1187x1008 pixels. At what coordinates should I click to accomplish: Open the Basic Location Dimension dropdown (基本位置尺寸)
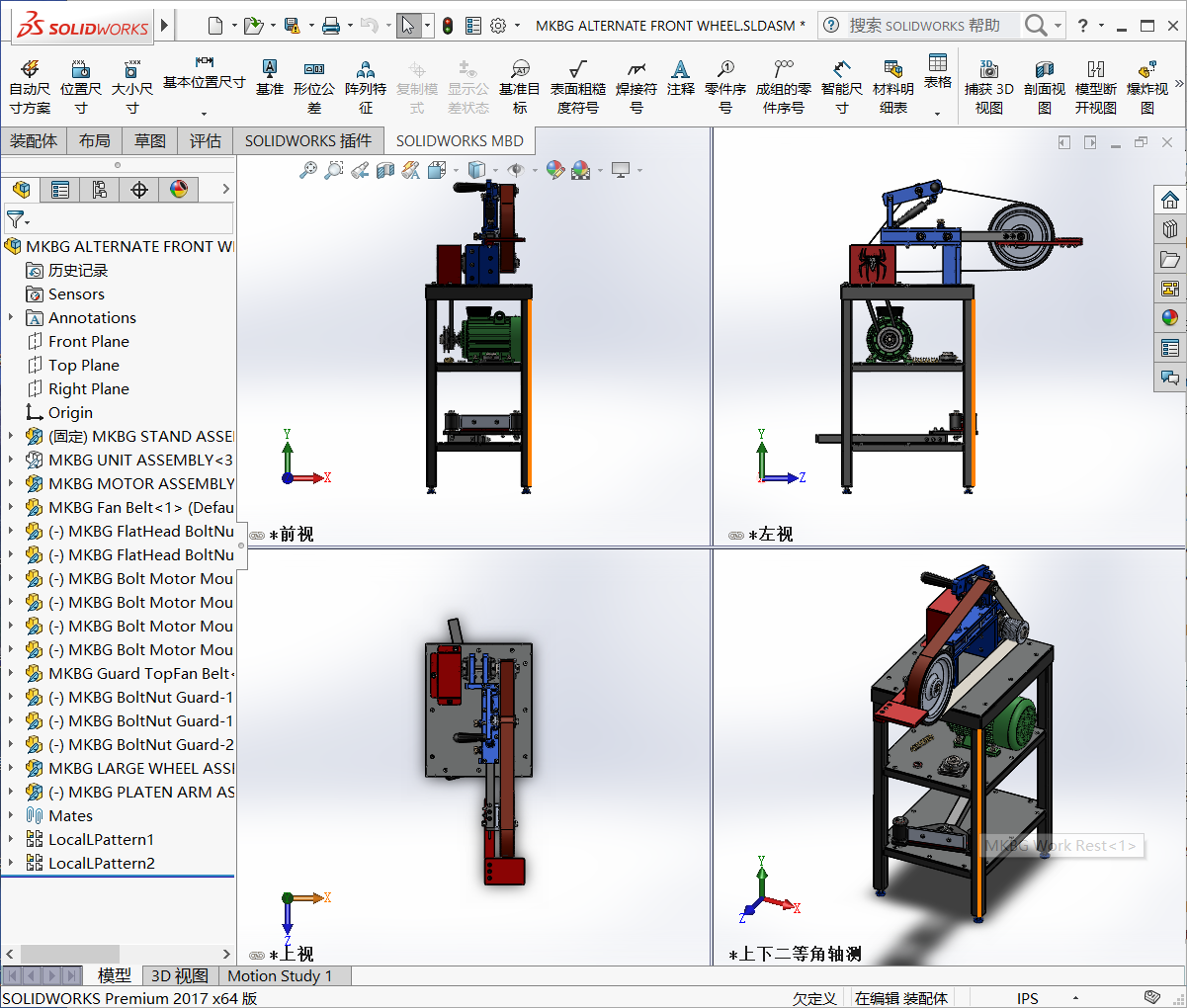pos(204,114)
